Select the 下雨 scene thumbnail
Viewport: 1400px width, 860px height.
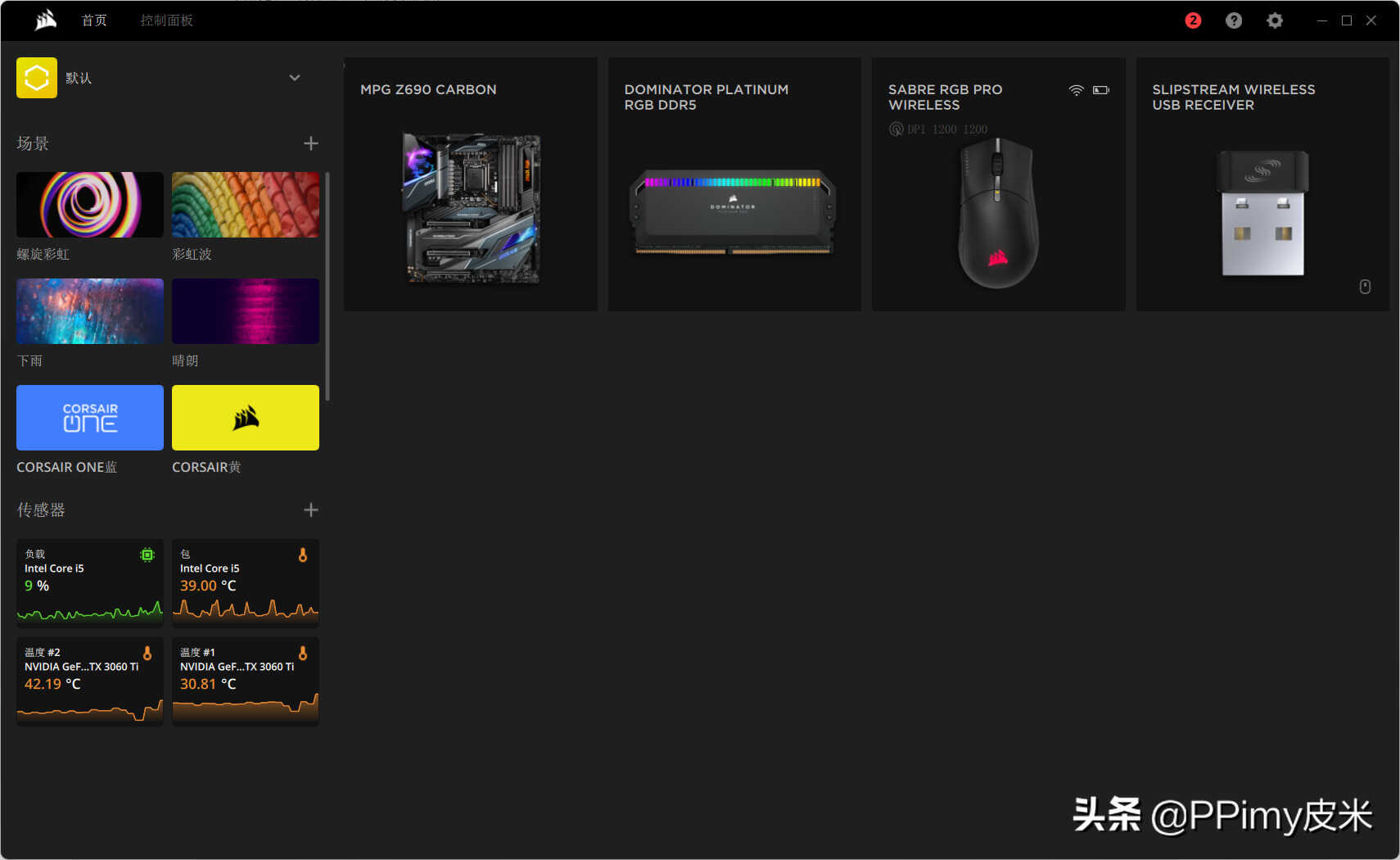(x=90, y=311)
